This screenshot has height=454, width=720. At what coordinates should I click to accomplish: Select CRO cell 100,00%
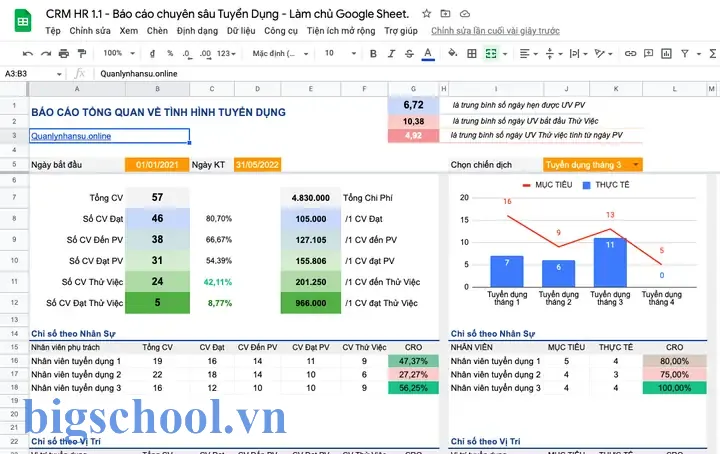click(x=675, y=388)
